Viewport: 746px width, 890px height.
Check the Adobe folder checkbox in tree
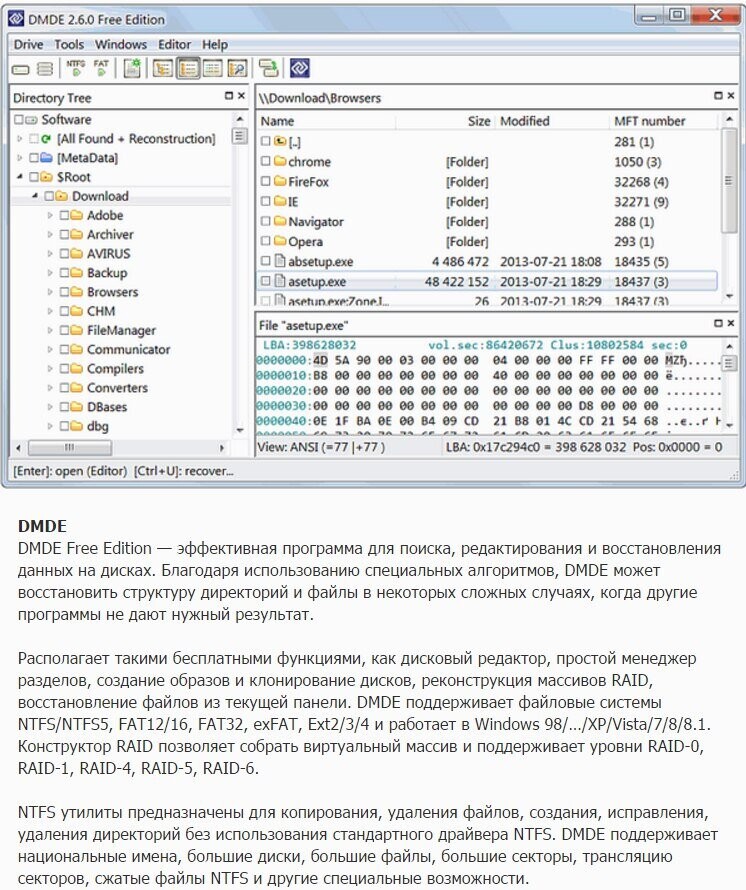[x=64, y=215]
